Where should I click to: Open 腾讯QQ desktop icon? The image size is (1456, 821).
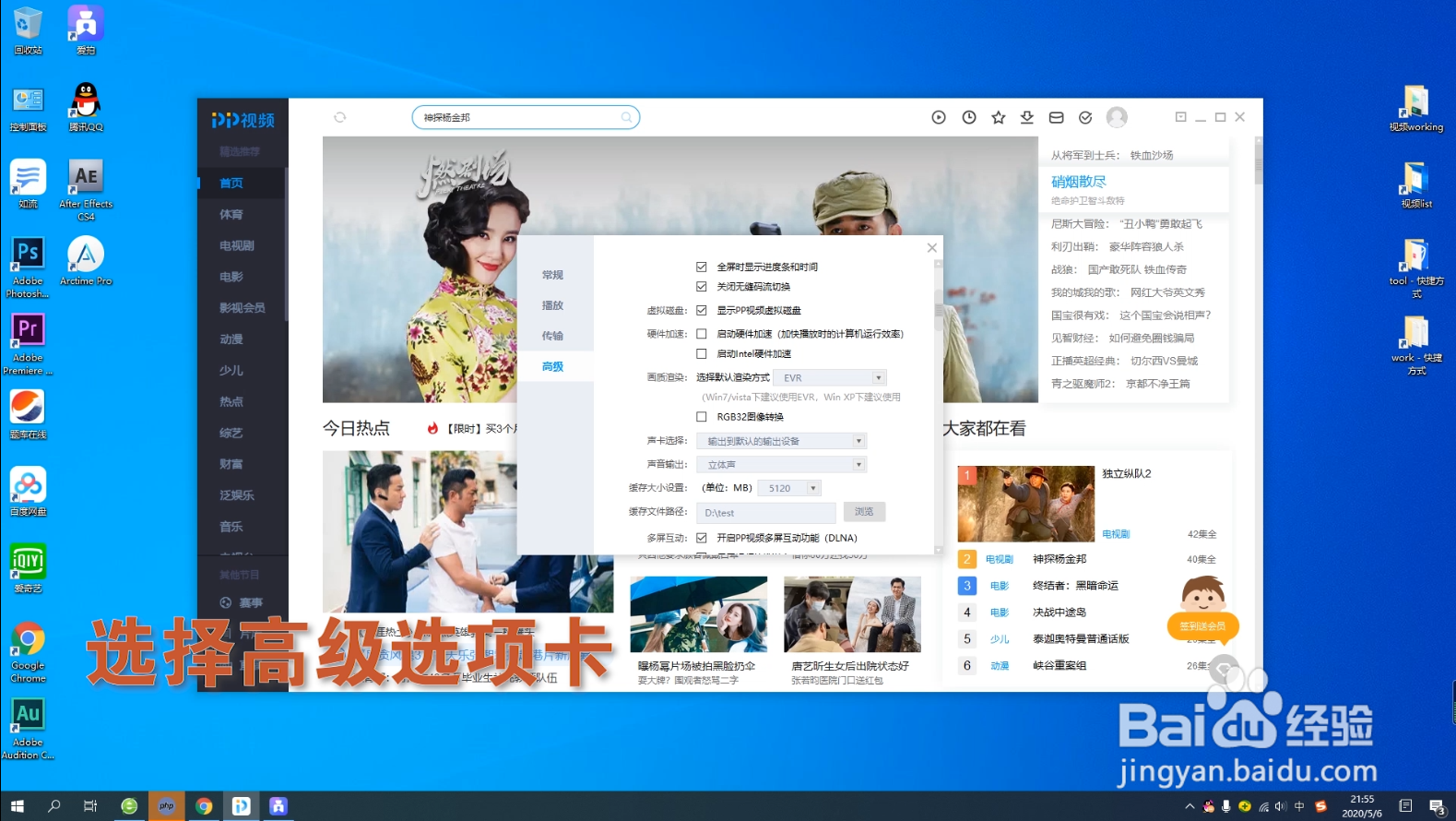(x=86, y=106)
